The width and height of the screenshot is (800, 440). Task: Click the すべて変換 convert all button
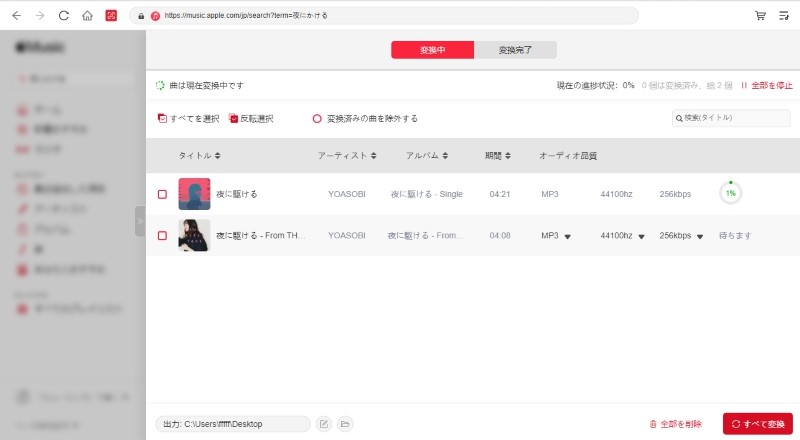(758, 424)
